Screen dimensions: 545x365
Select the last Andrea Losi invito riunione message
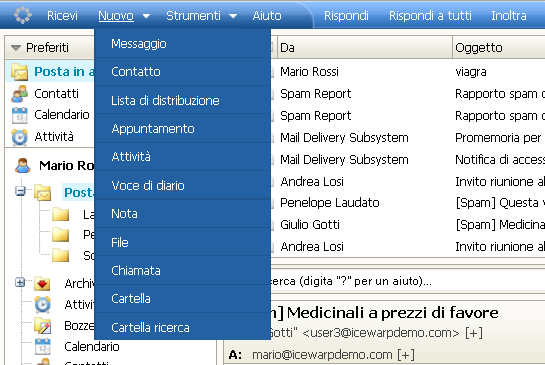click(407, 246)
